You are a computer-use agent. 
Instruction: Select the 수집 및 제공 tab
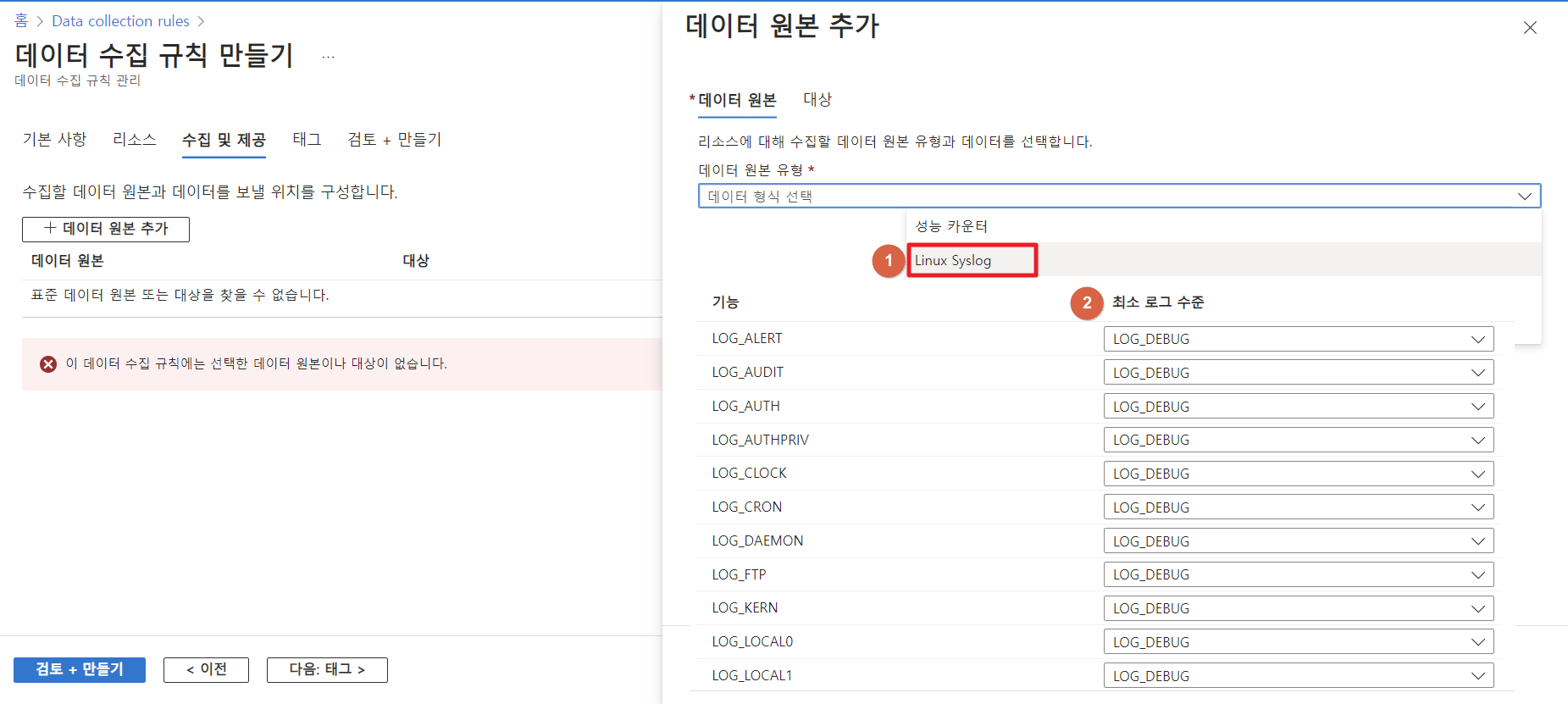[224, 141]
